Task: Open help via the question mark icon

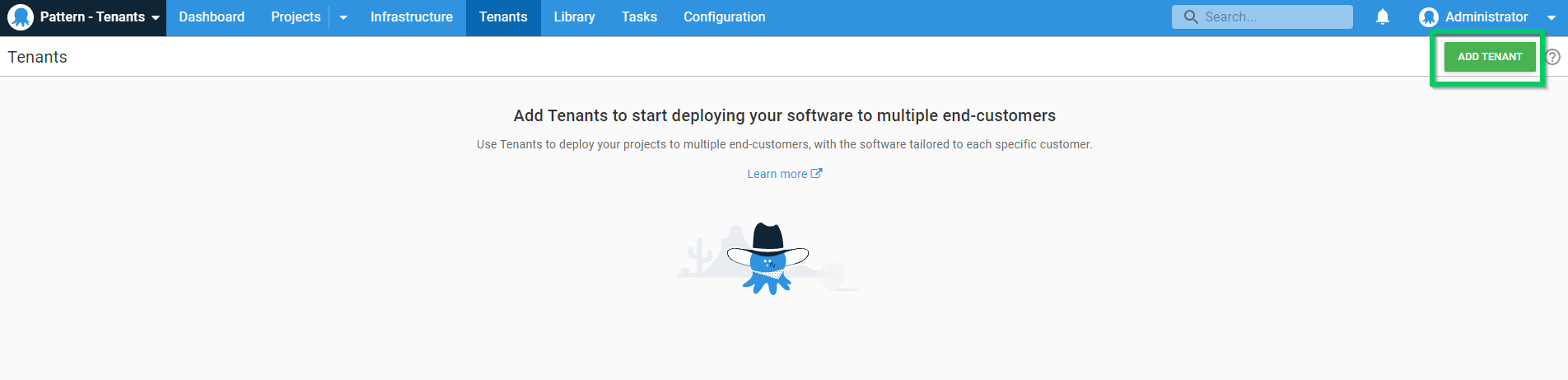Action: point(1552,57)
